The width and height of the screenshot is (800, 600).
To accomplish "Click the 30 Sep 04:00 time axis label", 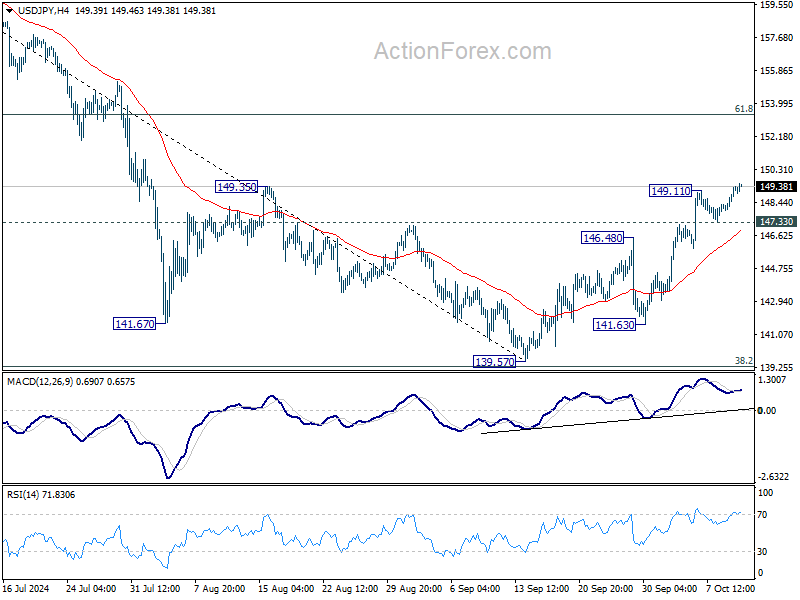I will [669, 588].
